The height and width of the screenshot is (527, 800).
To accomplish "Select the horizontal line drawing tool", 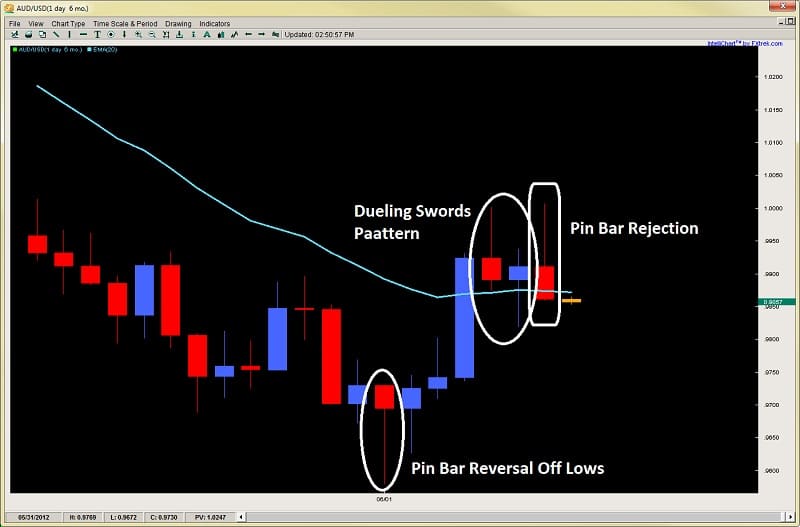I will click(x=83, y=35).
